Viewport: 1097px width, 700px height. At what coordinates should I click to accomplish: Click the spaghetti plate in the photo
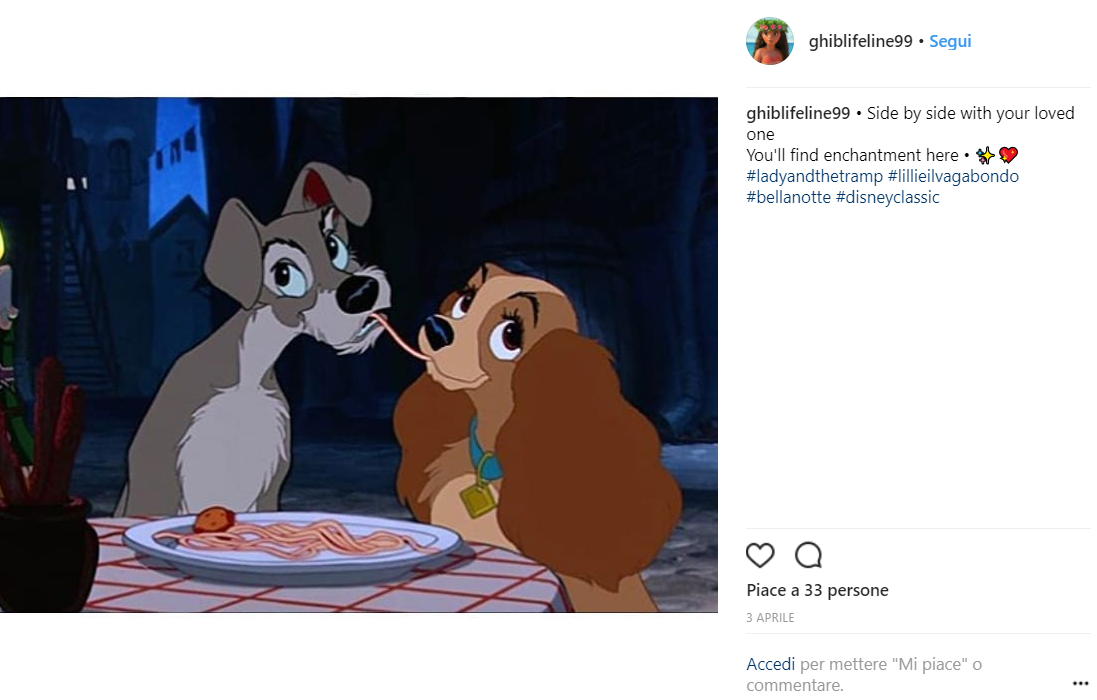292,545
